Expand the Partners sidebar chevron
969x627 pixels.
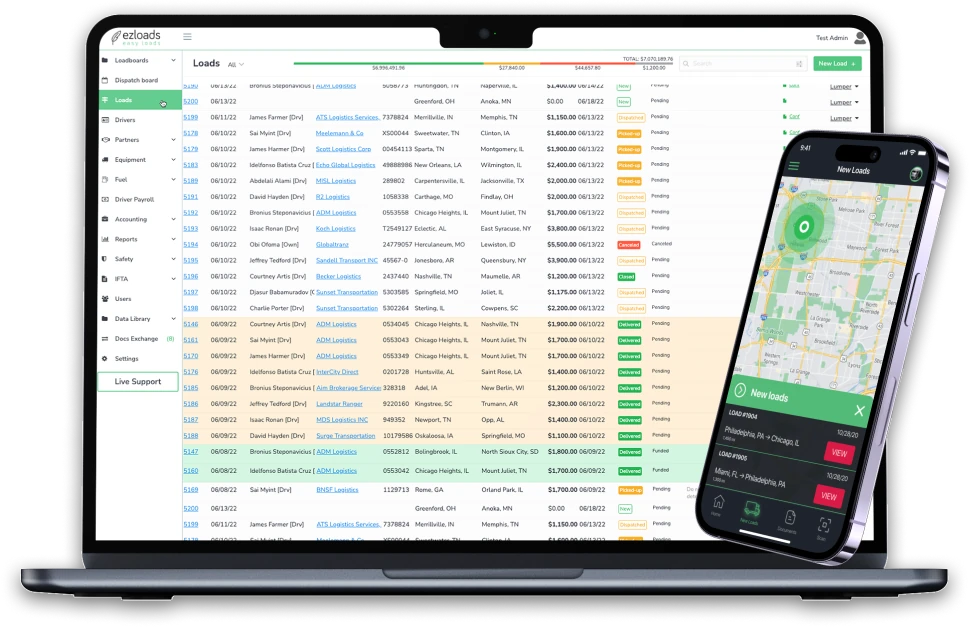[x=173, y=140]
